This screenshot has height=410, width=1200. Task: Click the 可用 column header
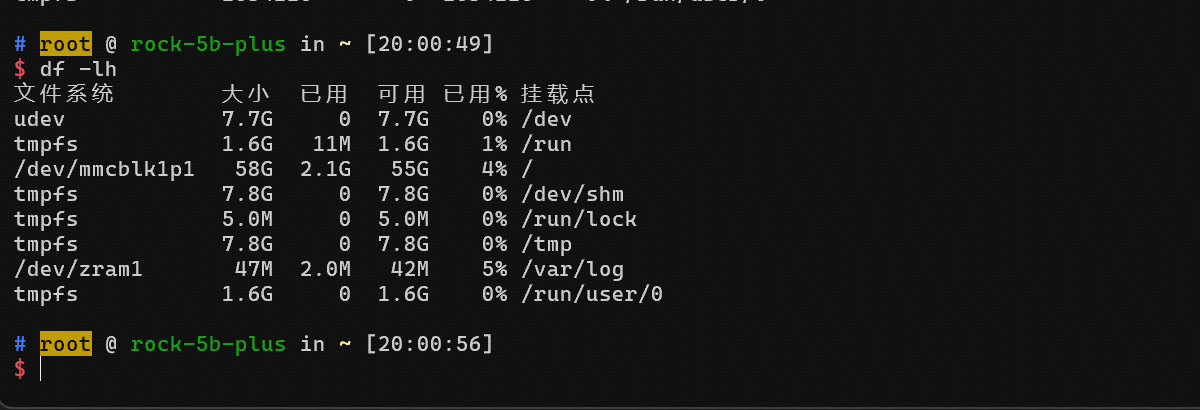(x=402, y=95)
